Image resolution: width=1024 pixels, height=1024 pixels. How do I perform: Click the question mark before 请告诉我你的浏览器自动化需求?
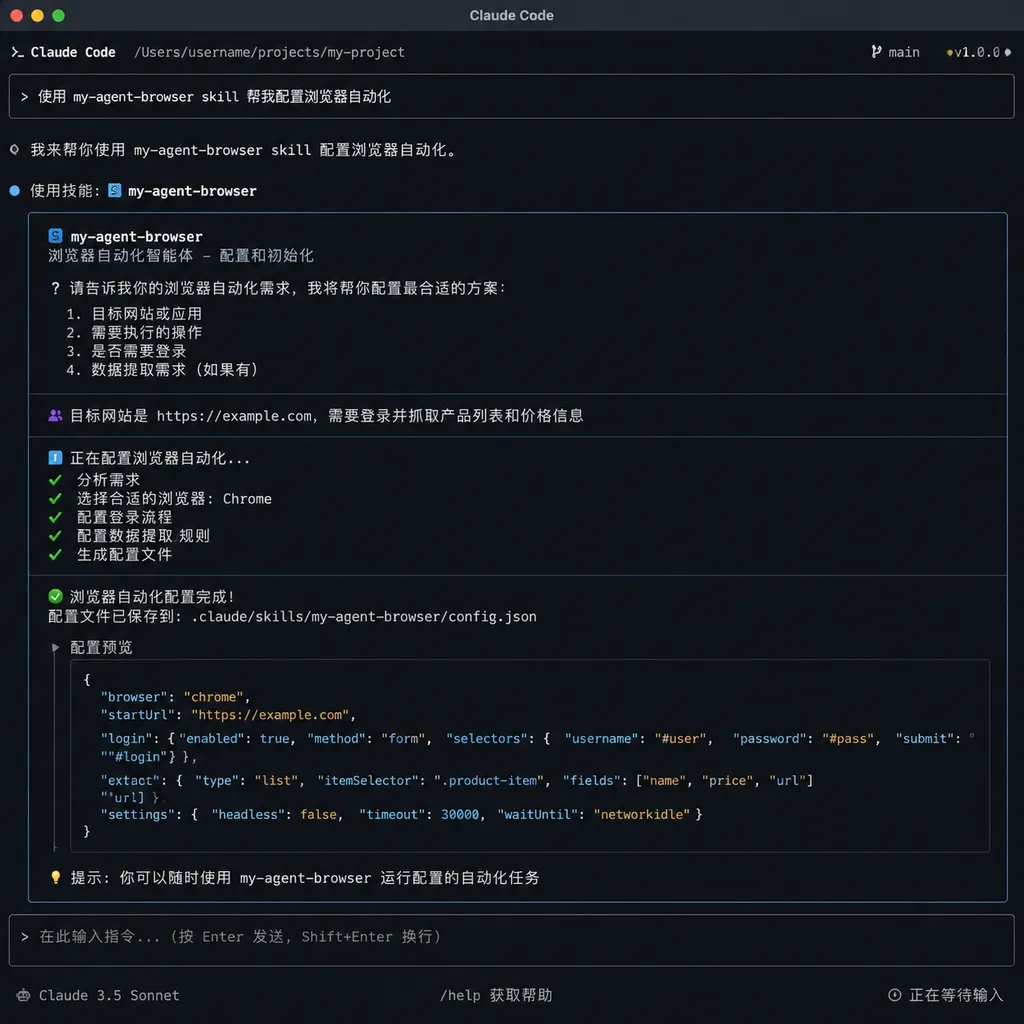[x=56, y=288]
